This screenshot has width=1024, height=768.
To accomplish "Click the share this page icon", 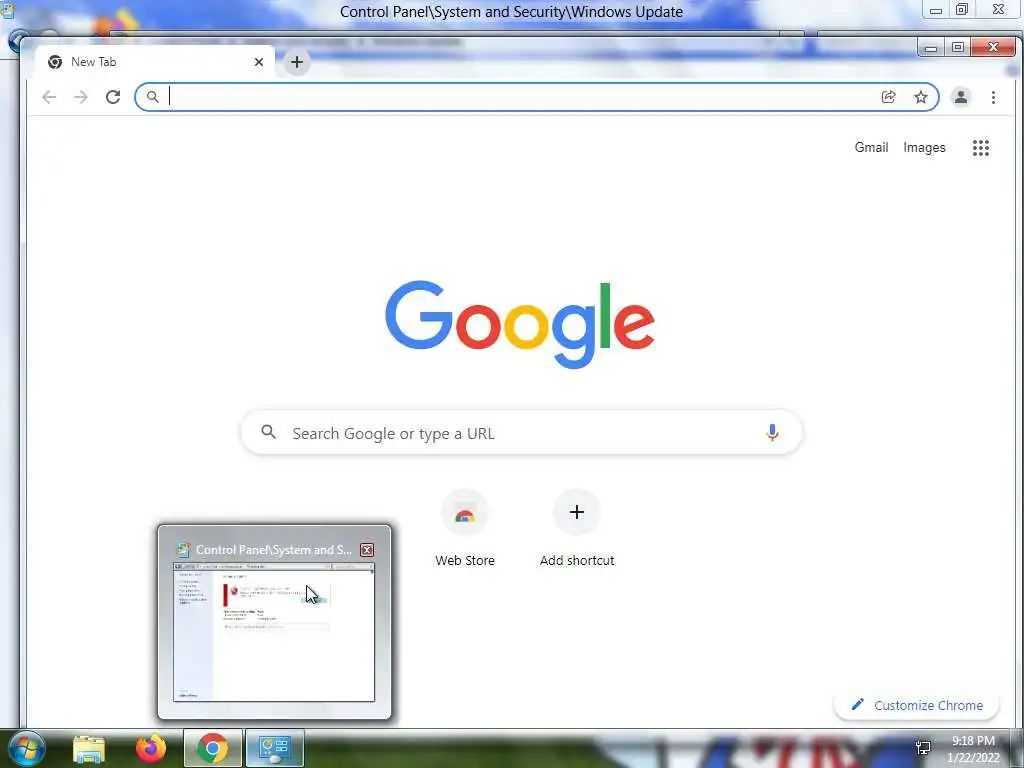I will coord(888,97).
